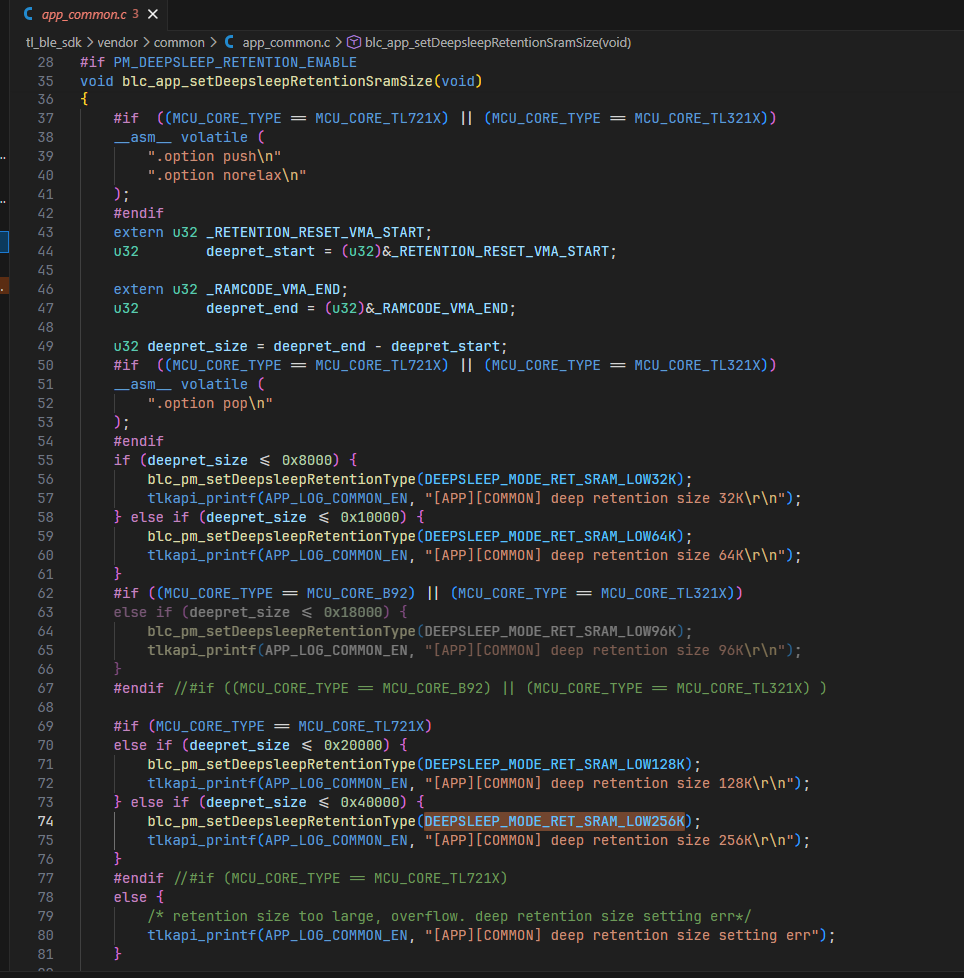Click the C file icon in the tab
This screenshot has height=978, width=964.
click(x=28, y=14)
